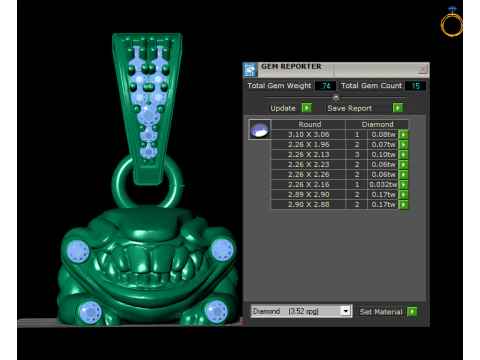Click green arrow on 2.26 X 2.16 row
The height and width of the screenshot is (360, 480).
(x=403, y=184)
